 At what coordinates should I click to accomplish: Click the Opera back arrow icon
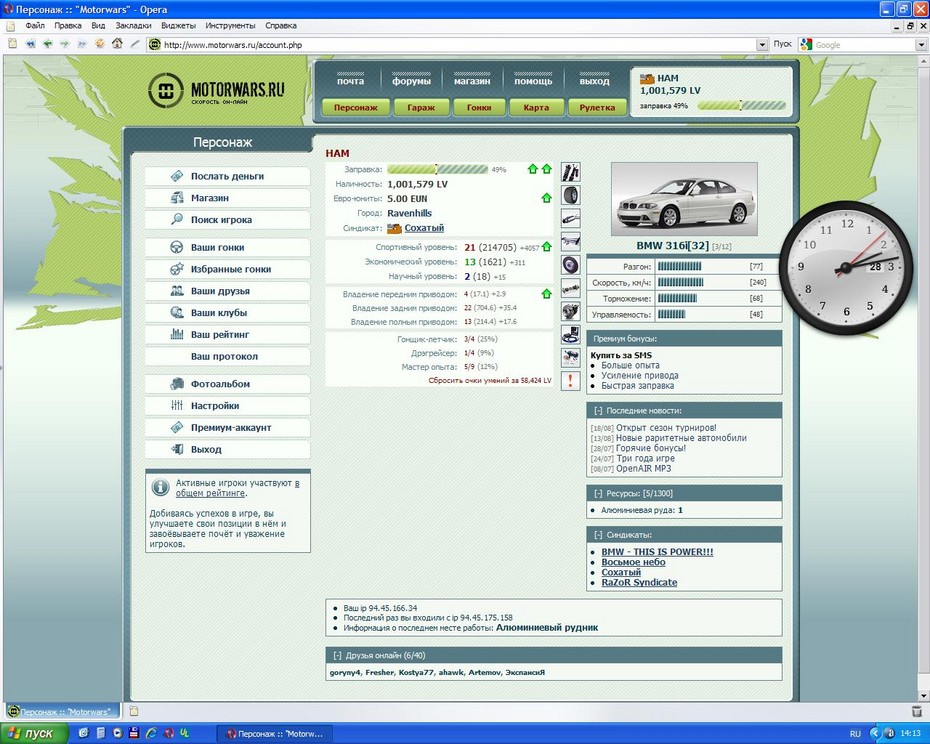pos(48,44)
